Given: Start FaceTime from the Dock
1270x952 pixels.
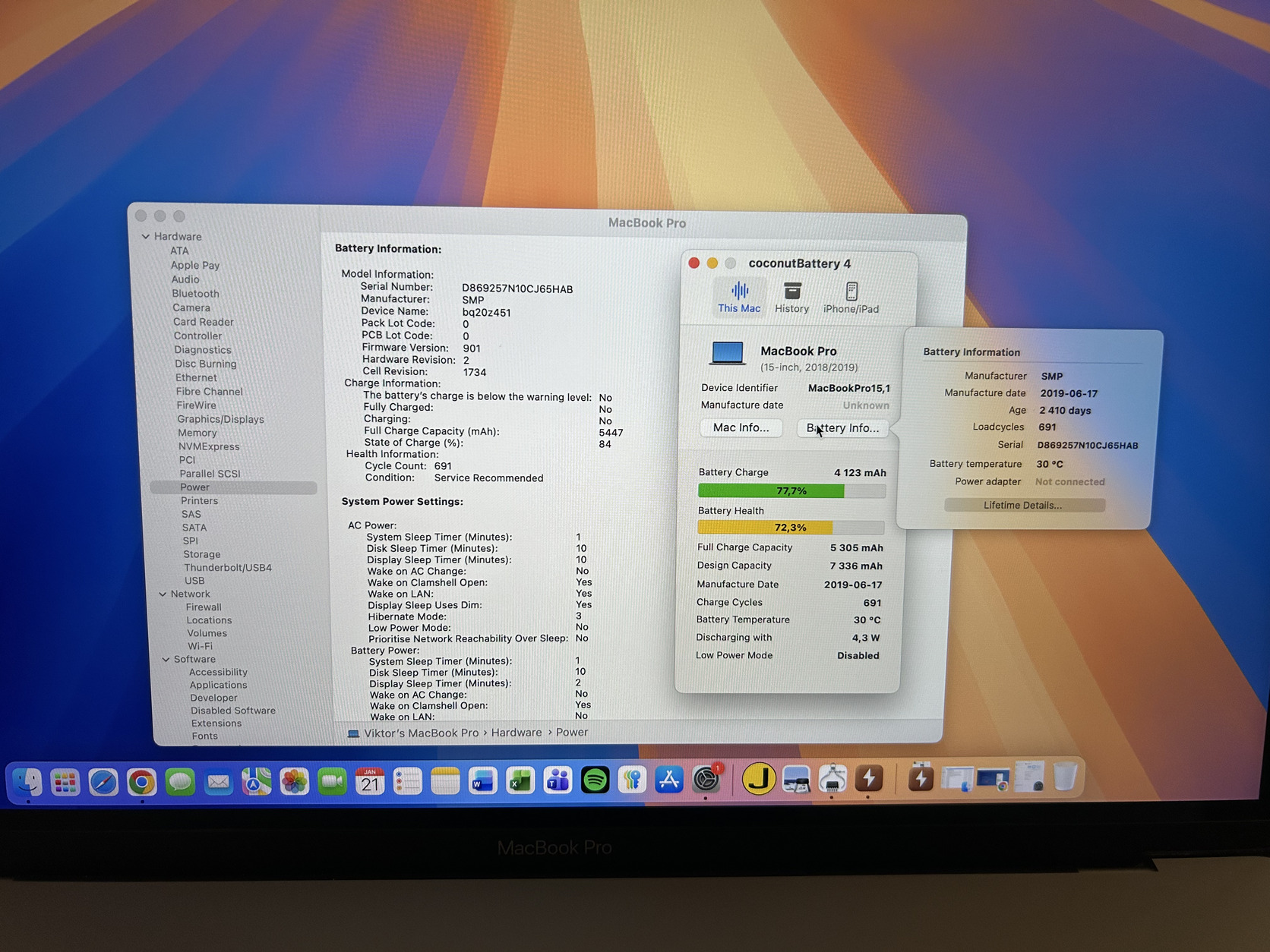Looking at the screenshot, I should point(332,781).
